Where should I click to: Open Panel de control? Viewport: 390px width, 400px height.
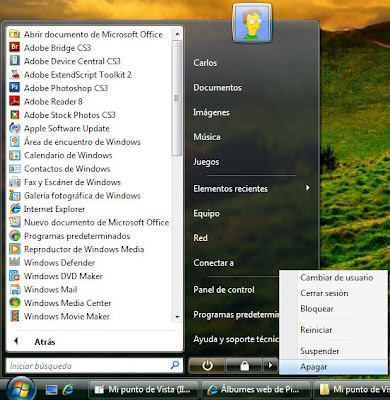224,290
